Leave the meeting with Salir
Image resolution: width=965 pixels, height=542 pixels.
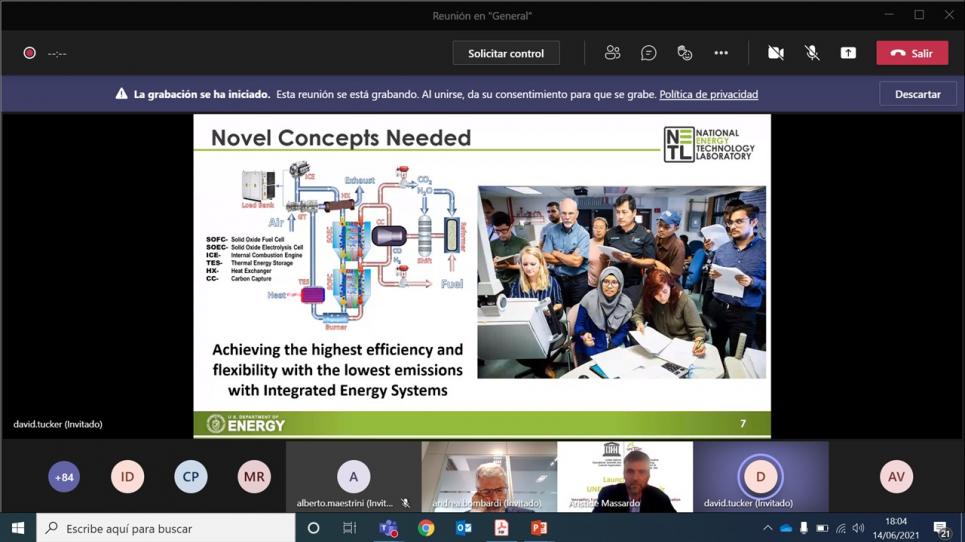[x=911, y=53]
